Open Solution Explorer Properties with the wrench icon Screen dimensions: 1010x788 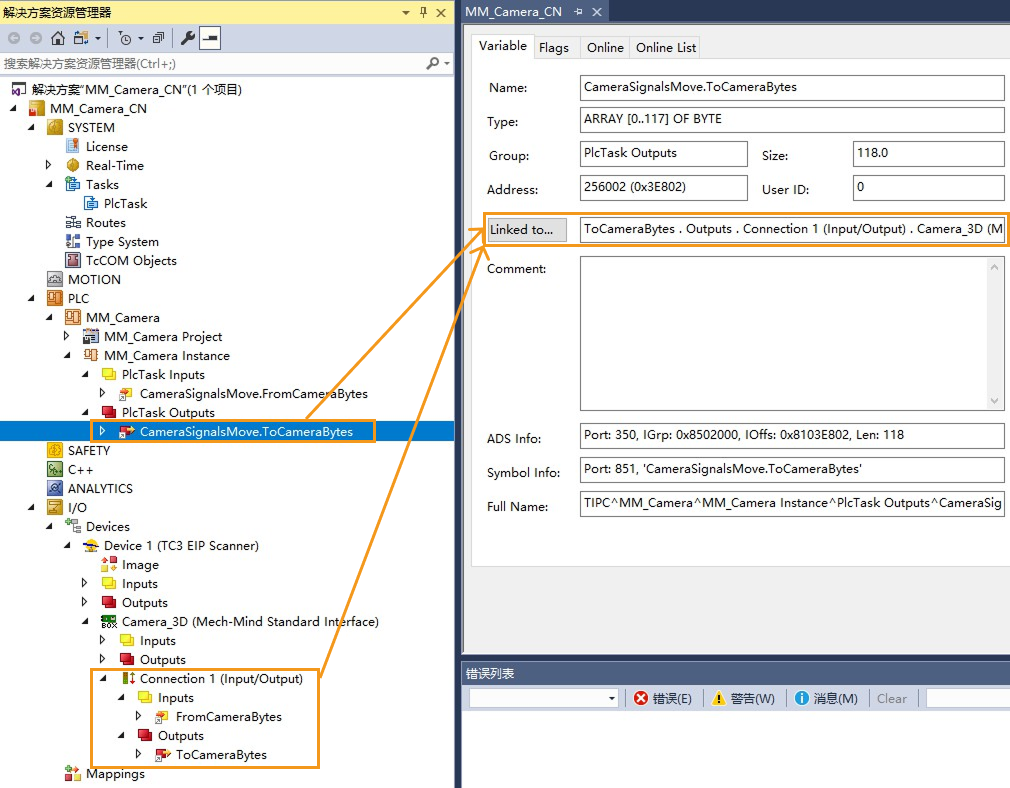coord(188,38)
